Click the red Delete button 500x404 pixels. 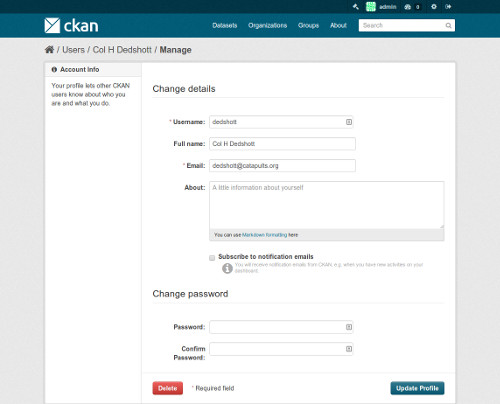pos(168,388)
